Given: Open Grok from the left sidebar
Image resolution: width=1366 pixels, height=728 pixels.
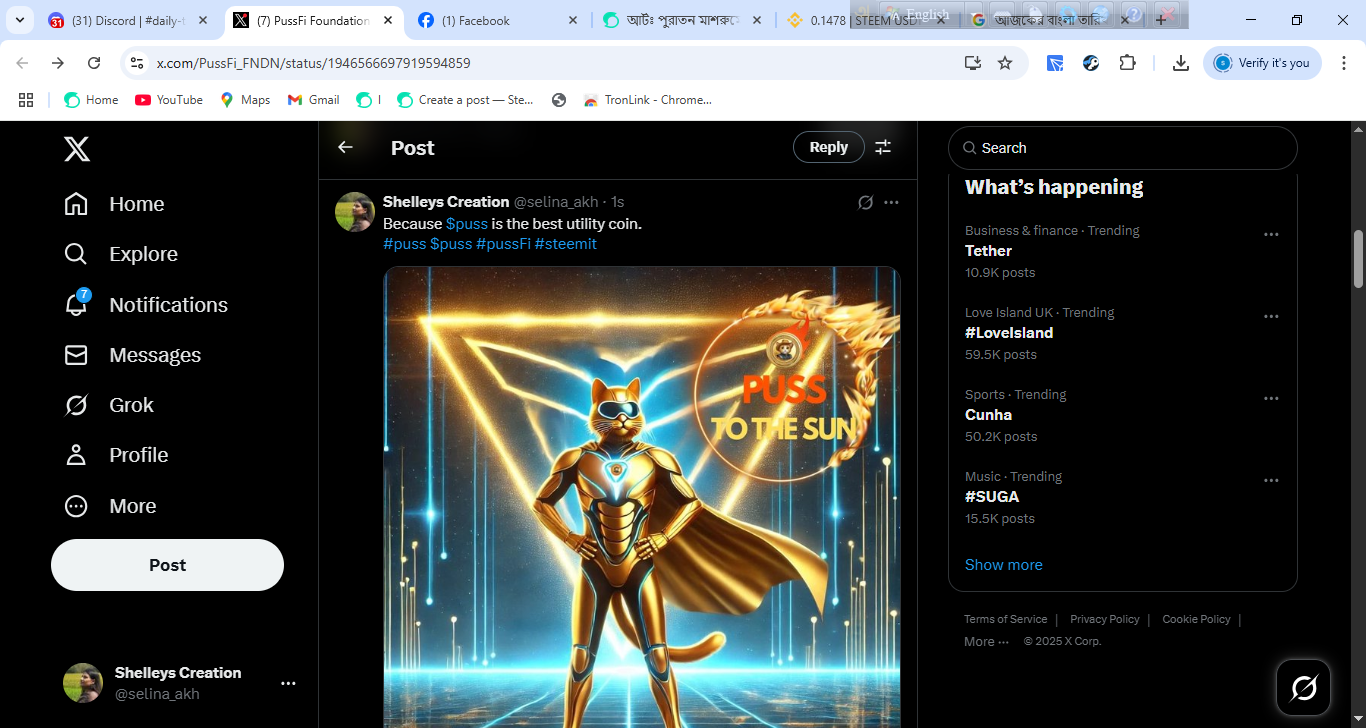Looking at the screenshot, I should (109, 405).
